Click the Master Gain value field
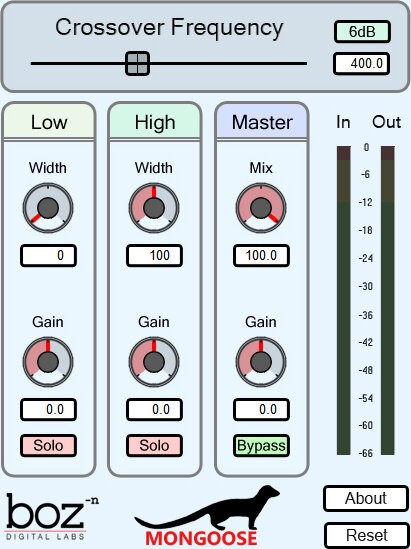 point(261,409)
